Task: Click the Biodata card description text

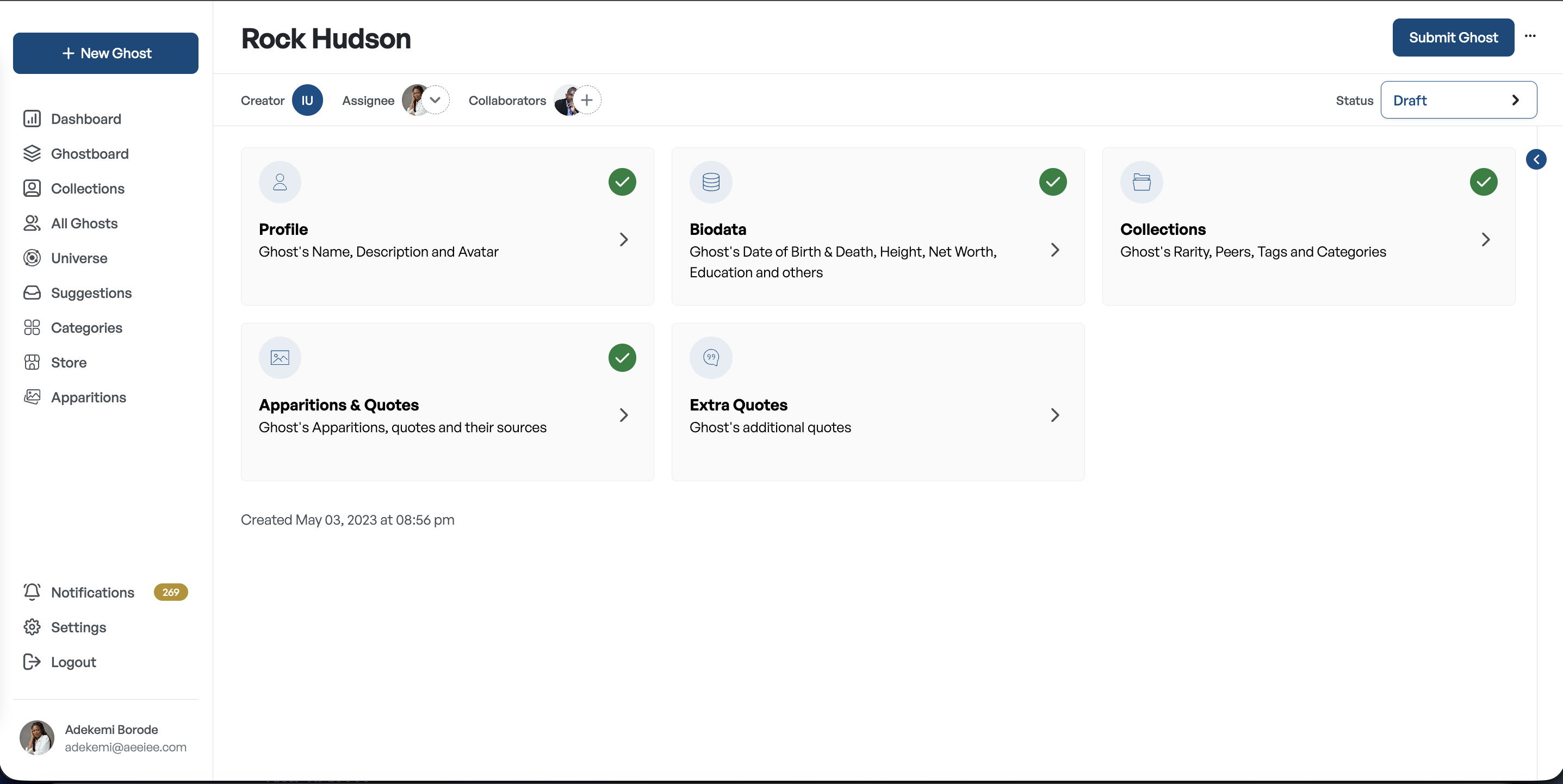Action: 843,262
